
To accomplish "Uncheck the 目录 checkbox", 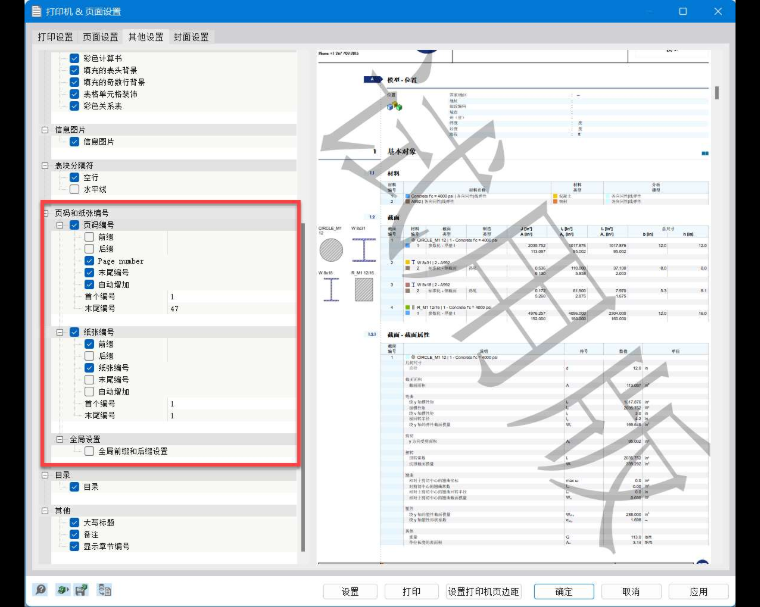I will (x=74, y=487).
